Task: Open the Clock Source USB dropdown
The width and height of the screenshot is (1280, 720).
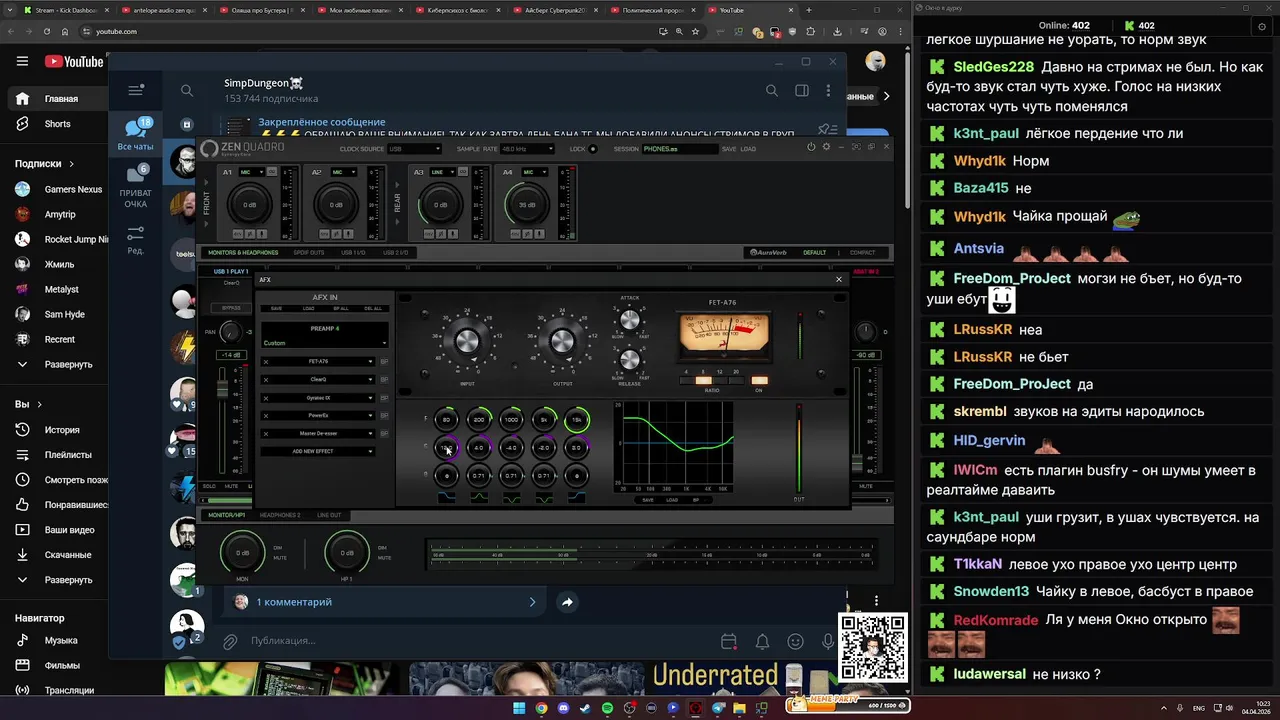Action: click(414, 149)
